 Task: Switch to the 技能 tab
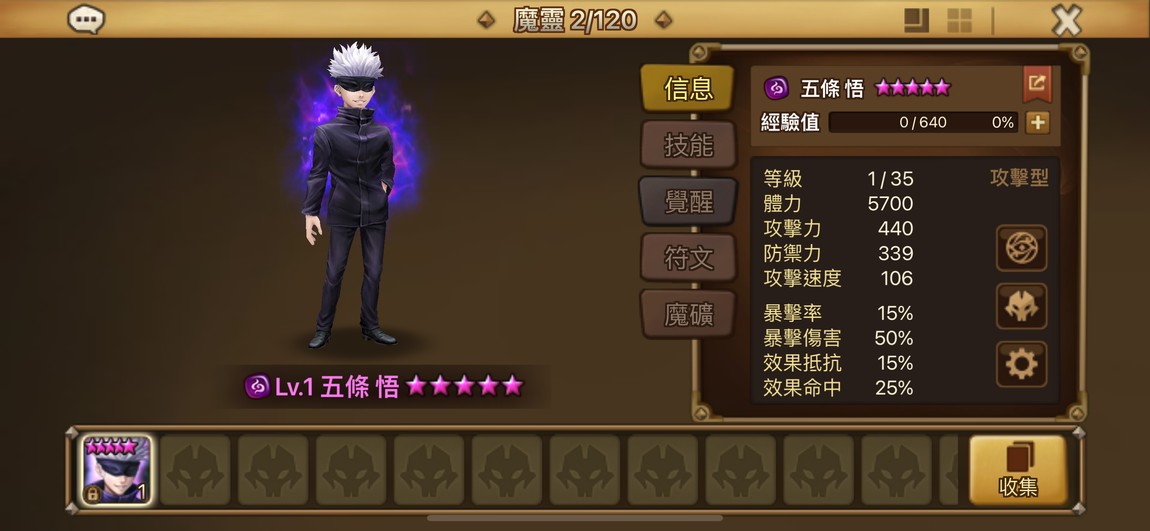click(688, 145)
